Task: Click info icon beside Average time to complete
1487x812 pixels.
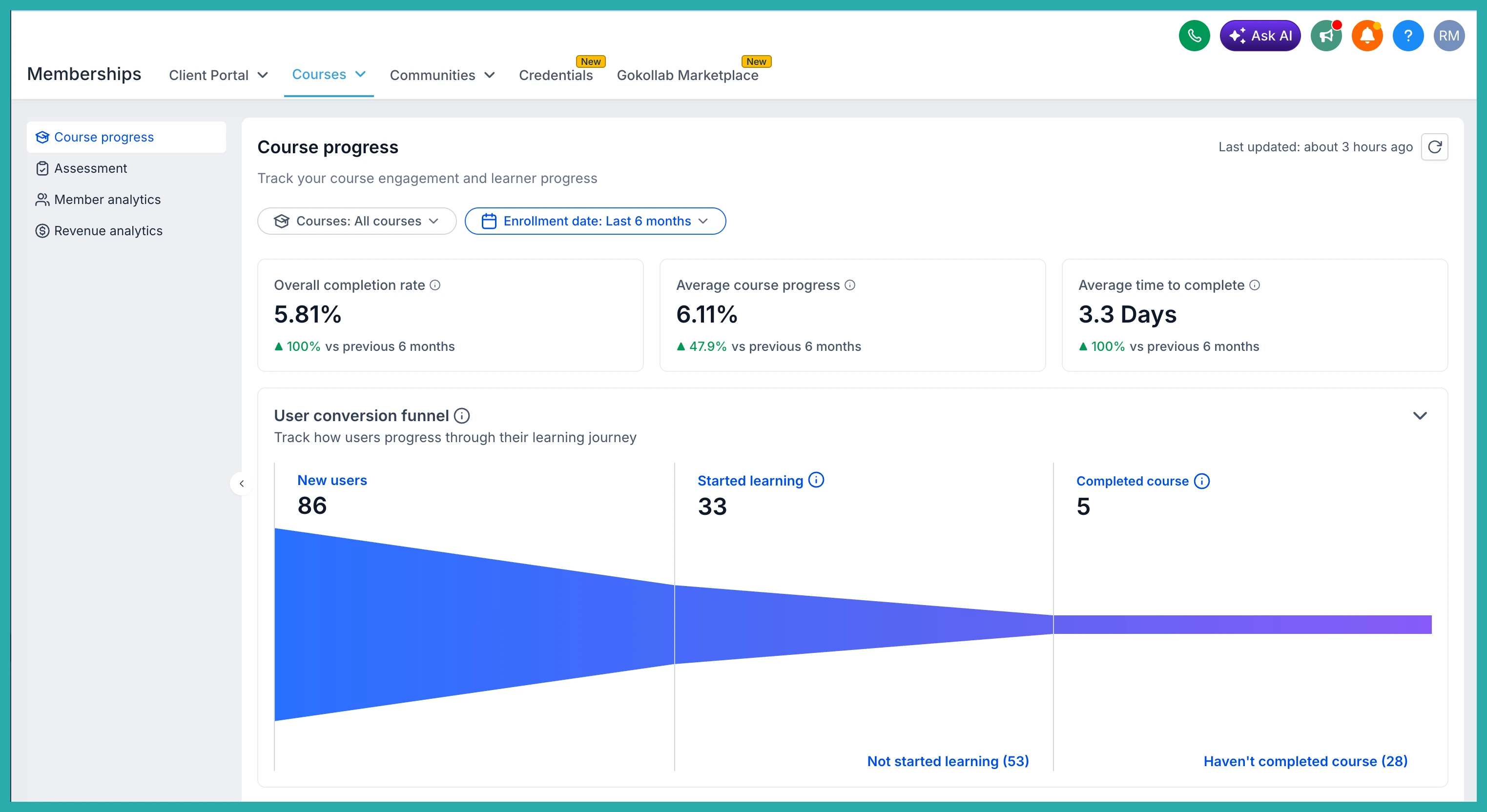Action: [1254, 285]
